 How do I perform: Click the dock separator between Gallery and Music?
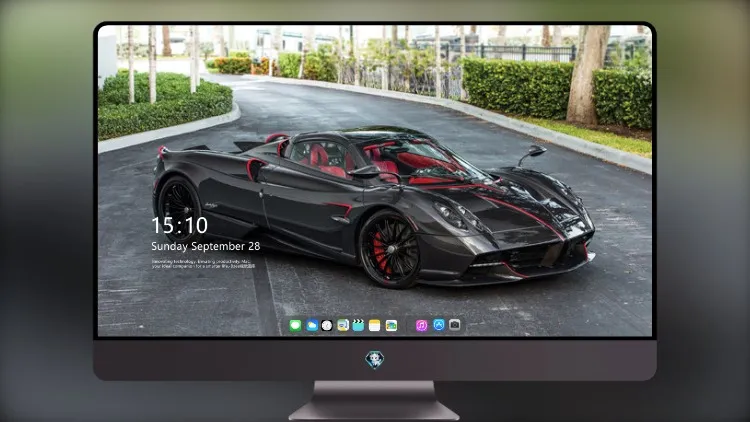[x=407, y=325]
